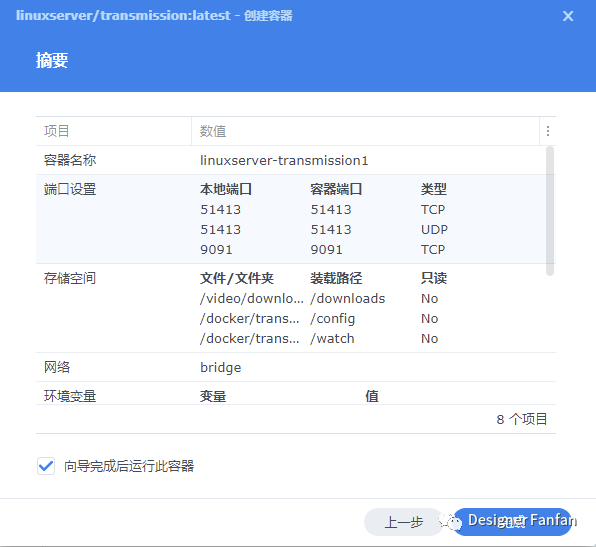Screen dimensions: 596x547
Task: Close the create container dialog
Action: [x=568, y=16]
